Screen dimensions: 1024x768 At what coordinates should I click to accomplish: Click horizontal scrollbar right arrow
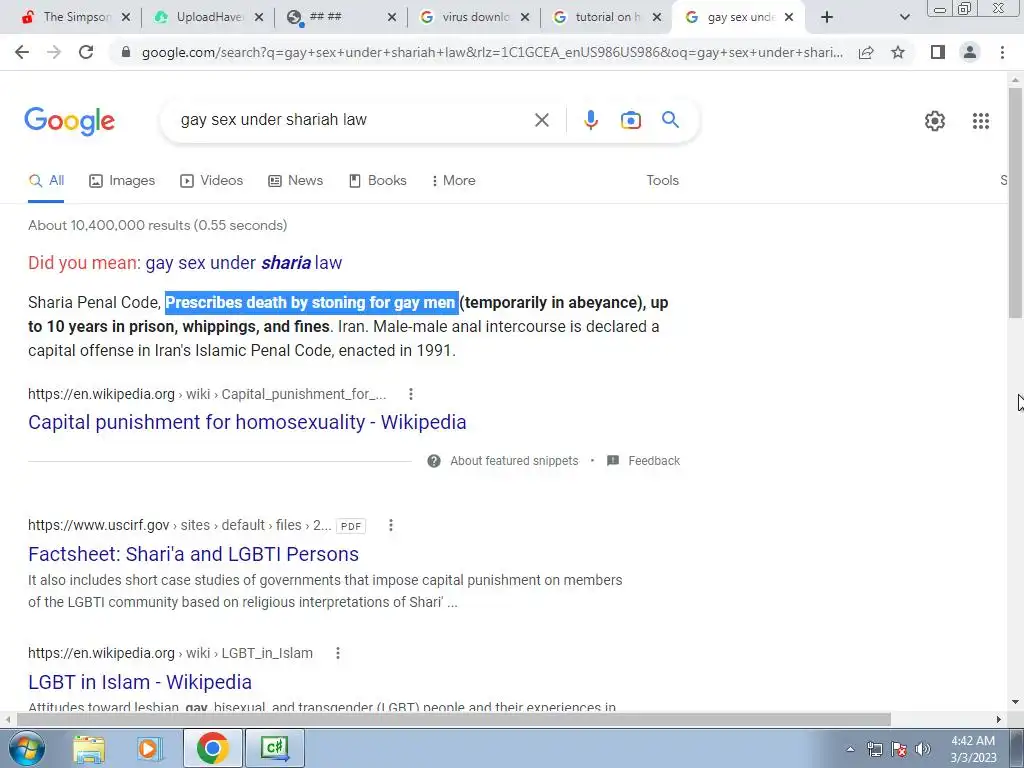pyautogui.click(x=999, y=720)
